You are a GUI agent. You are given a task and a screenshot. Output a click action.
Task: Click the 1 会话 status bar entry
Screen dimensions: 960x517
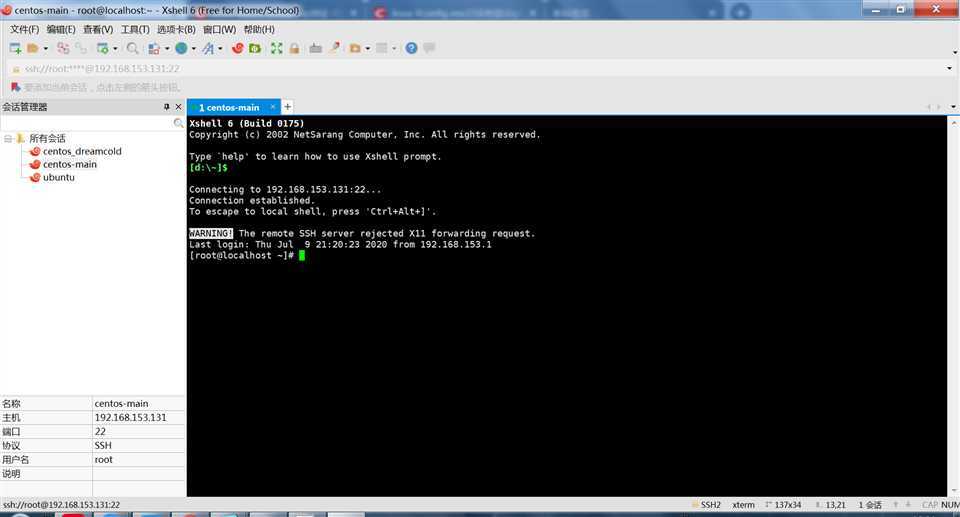click(x=870, y=505)
